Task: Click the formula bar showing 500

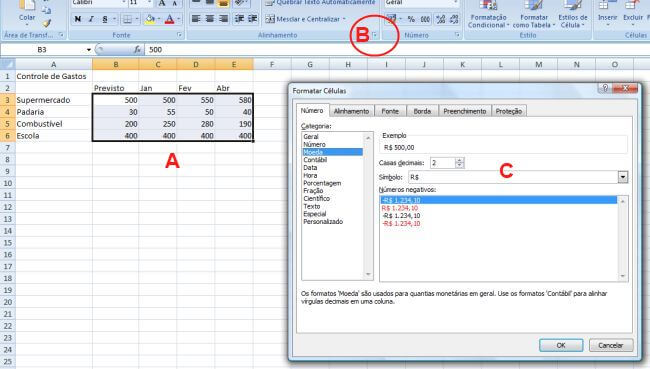Action: click(x=398, y=50)
